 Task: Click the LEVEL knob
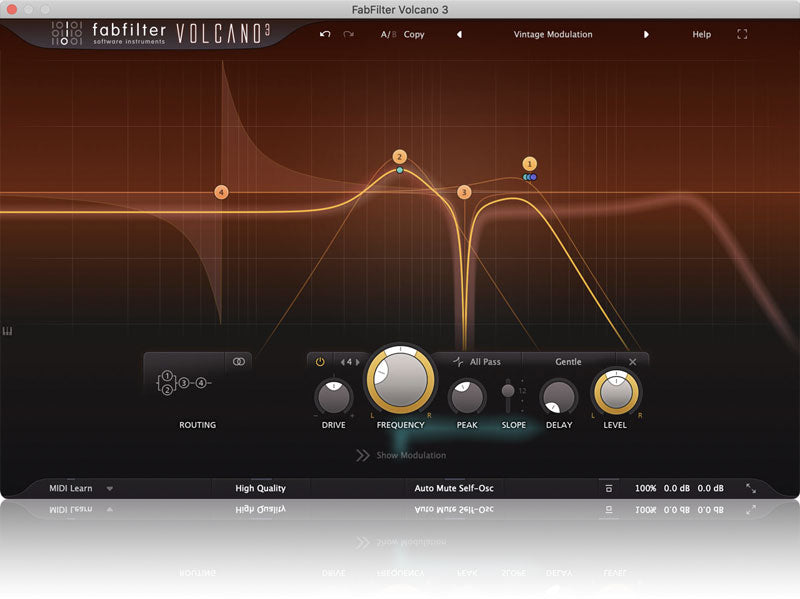(x=616, y=392)
